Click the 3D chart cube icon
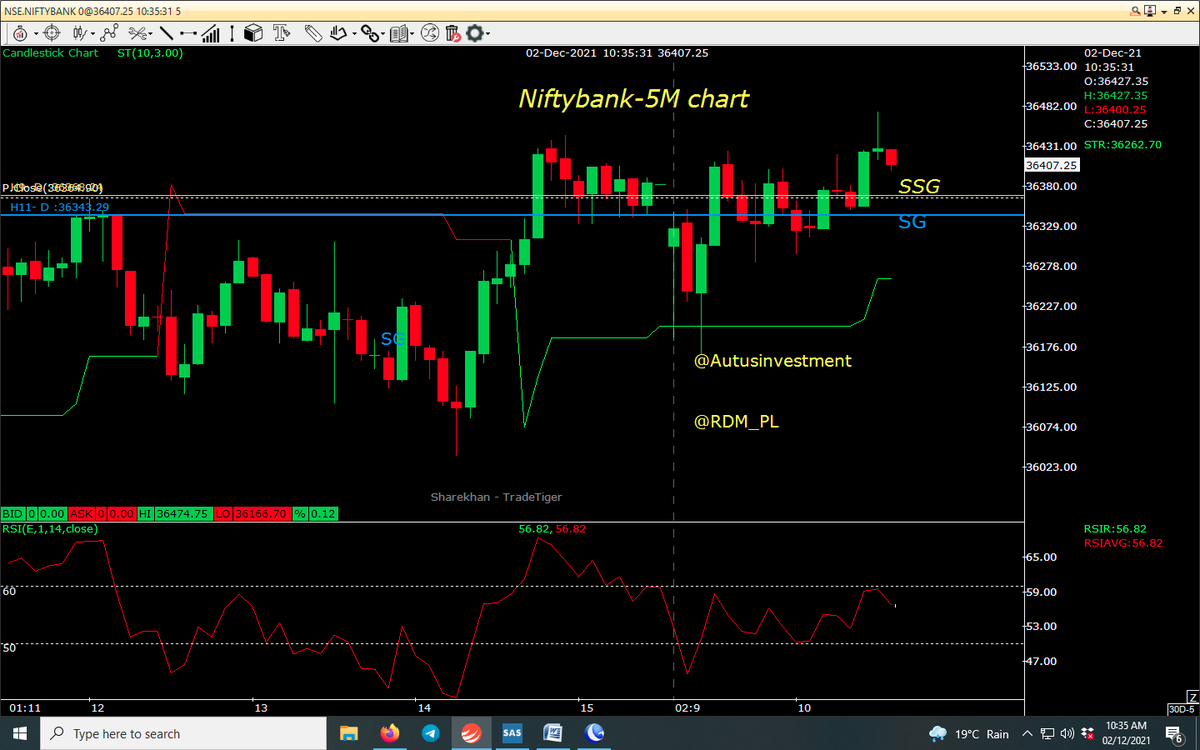Screen dimensions: 1200x750 coord(253,33)
